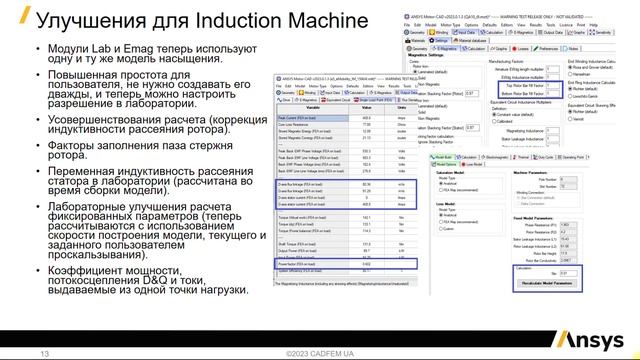Open Material database sub-tab

(470, 40)
